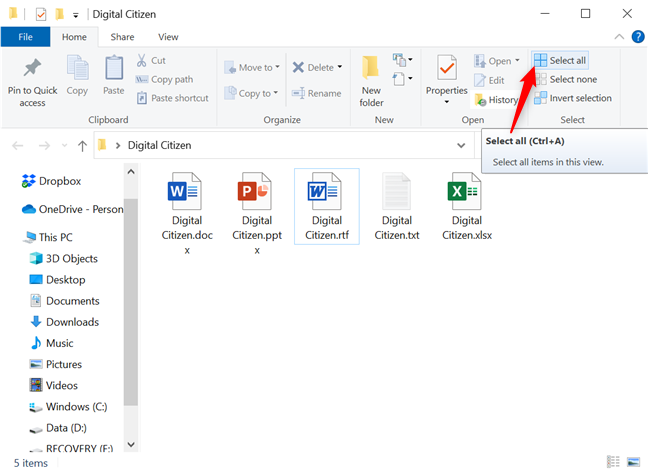The image size is (648, 473).
Task: Switch to the Share tab
Action: coord(122,37)
